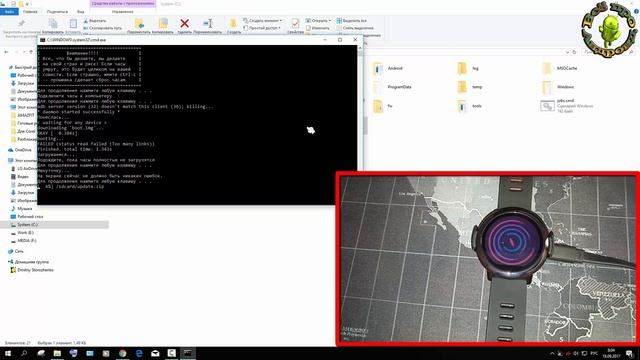The width and height of the screenshot is (640, 360).
Task: Select Сеть (Network) in navigation pane
Action: (x=16, y=251)
